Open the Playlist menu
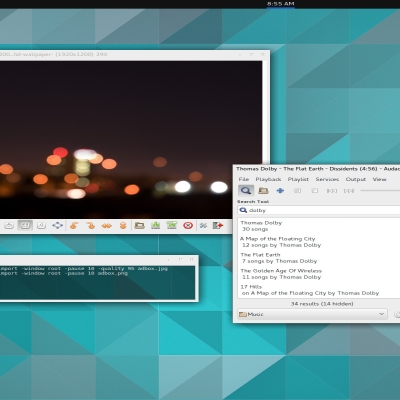This screenshot has height=400, width=400. (x=298, y=179)
